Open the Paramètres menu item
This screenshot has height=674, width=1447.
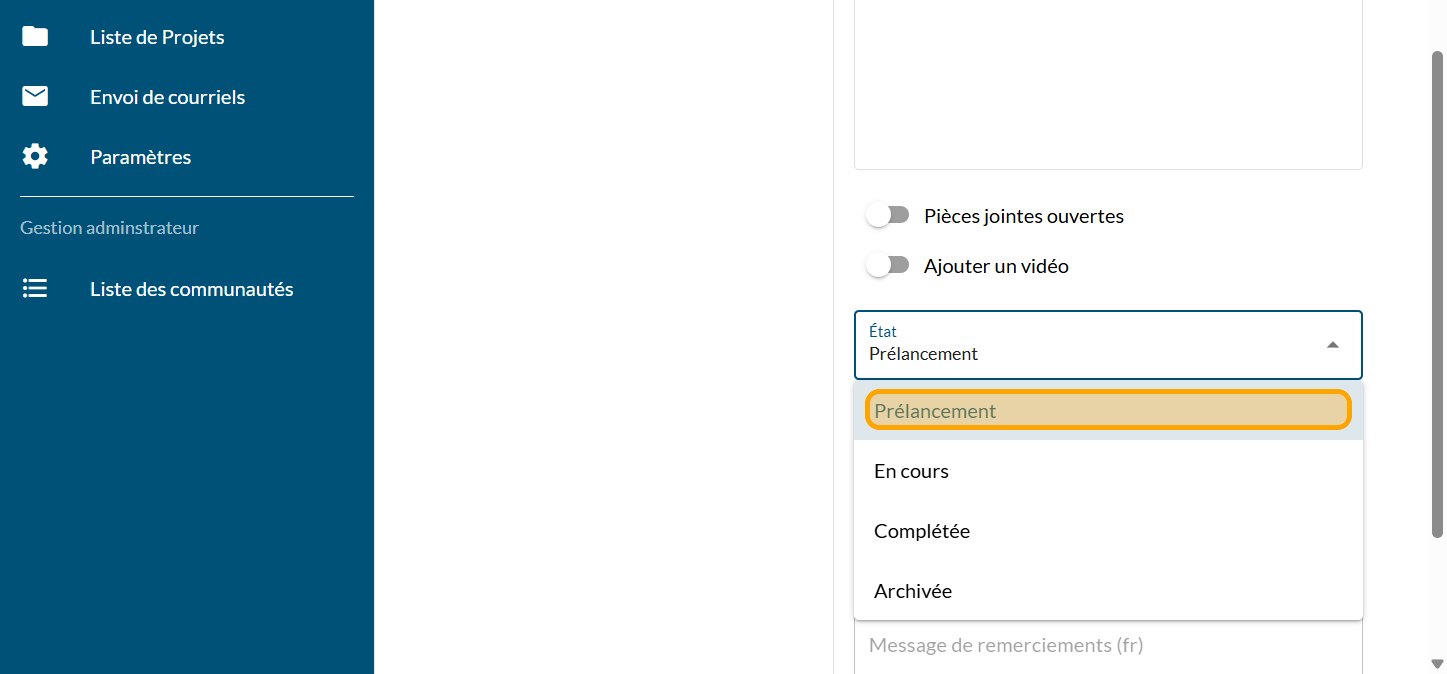point(140,157)
